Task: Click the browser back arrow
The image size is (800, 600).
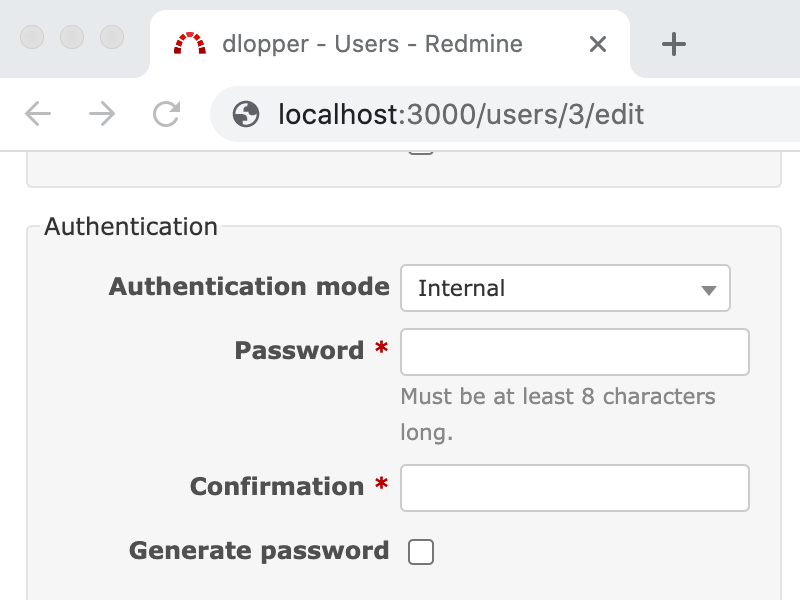Action: click(38, 114)
